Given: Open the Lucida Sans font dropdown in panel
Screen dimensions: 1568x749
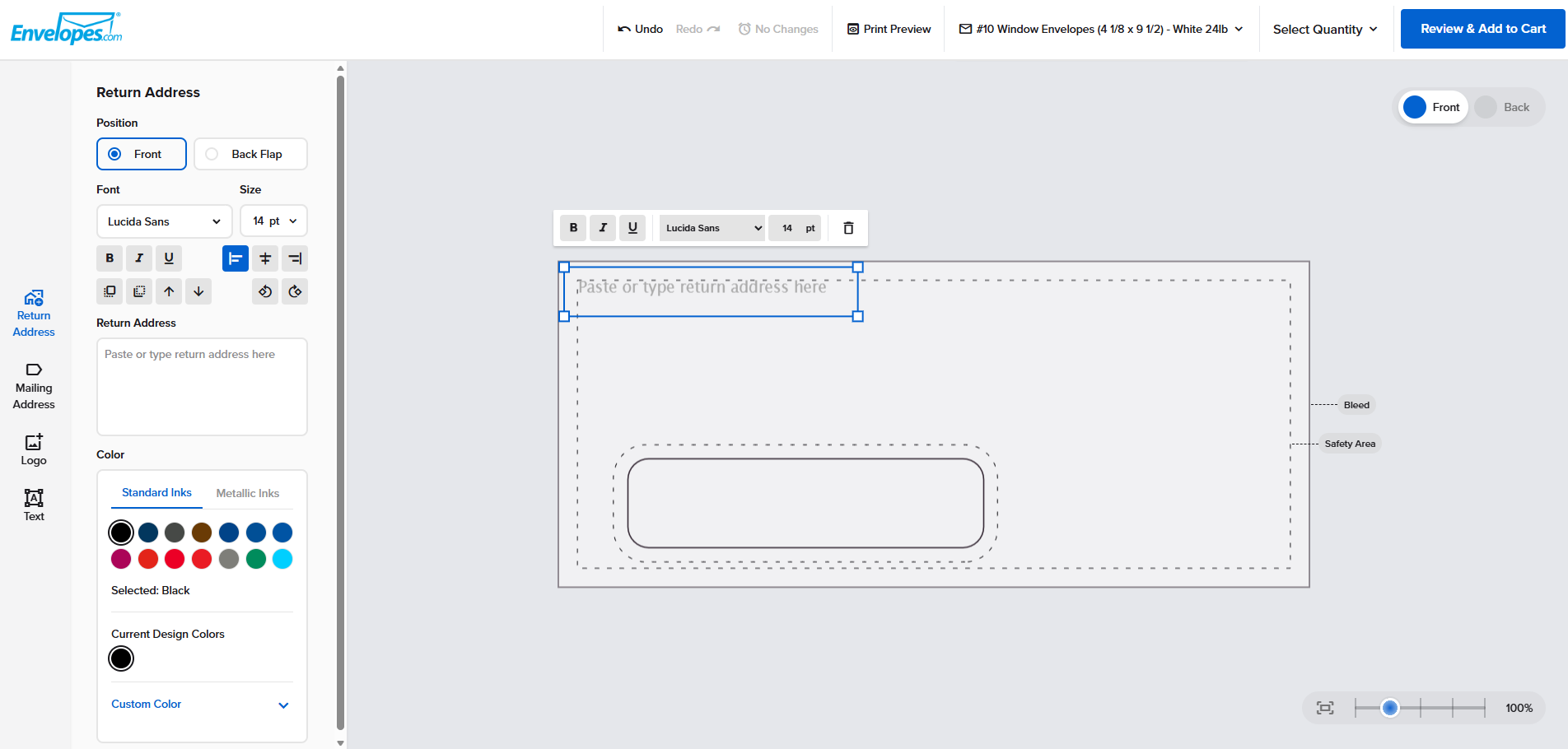Looking at the screenshot, I should [164, 221].
